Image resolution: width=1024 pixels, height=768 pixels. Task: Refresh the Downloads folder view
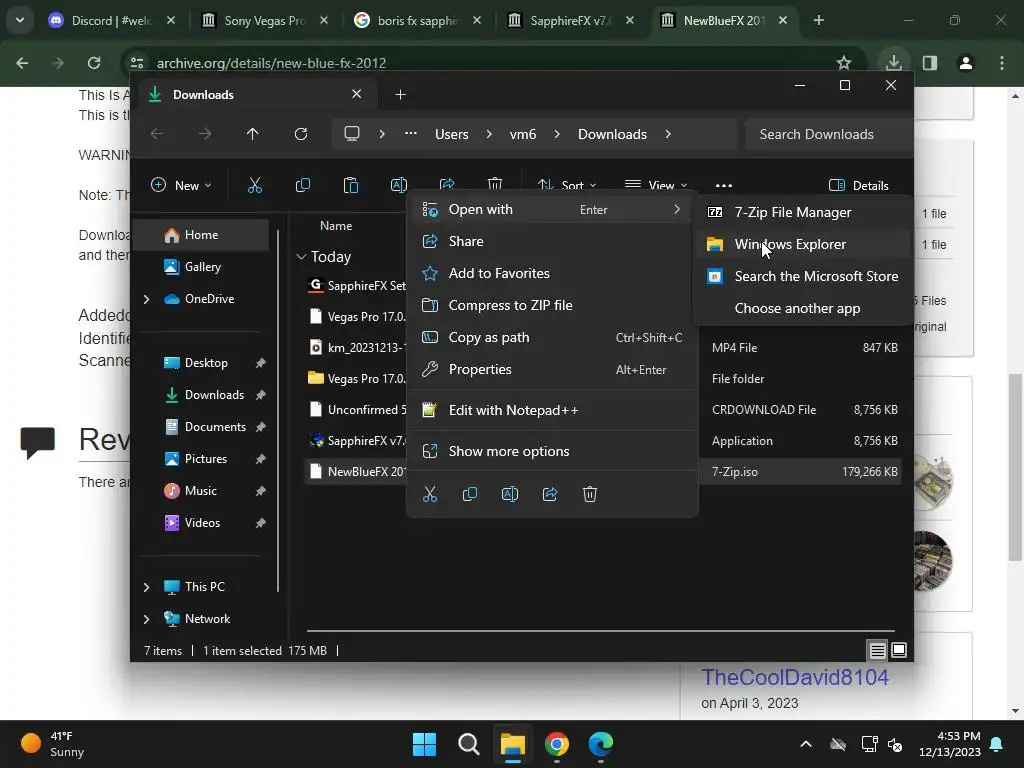[x=300, y=134]
